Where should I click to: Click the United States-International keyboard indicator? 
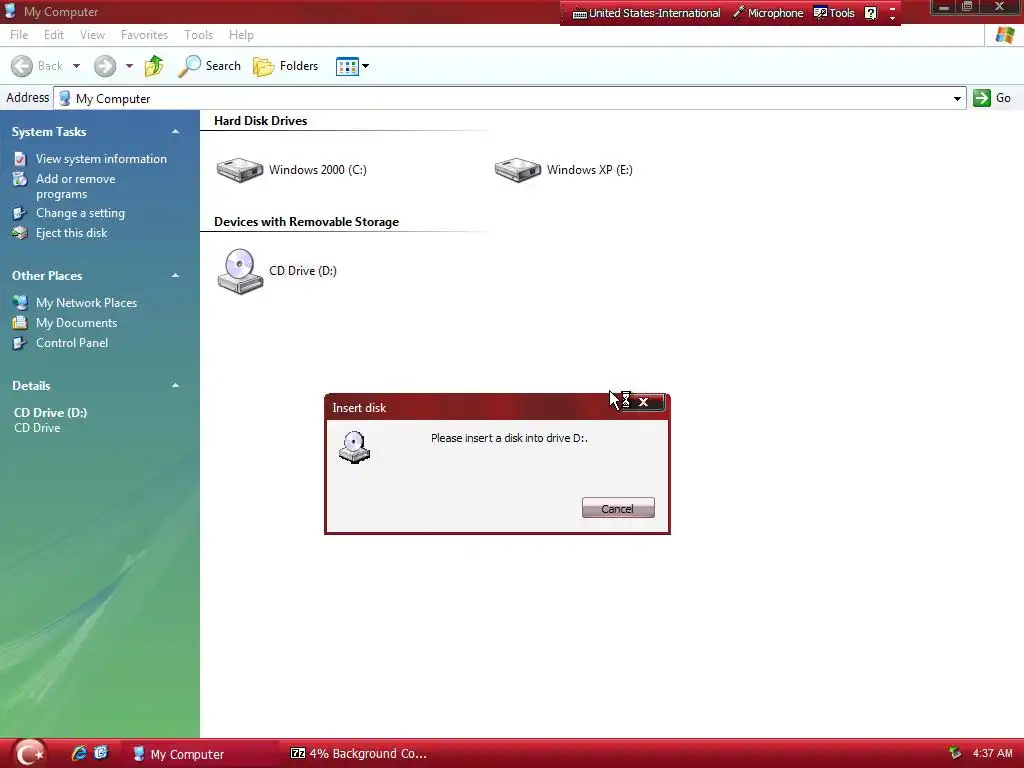tap(647, 13)
